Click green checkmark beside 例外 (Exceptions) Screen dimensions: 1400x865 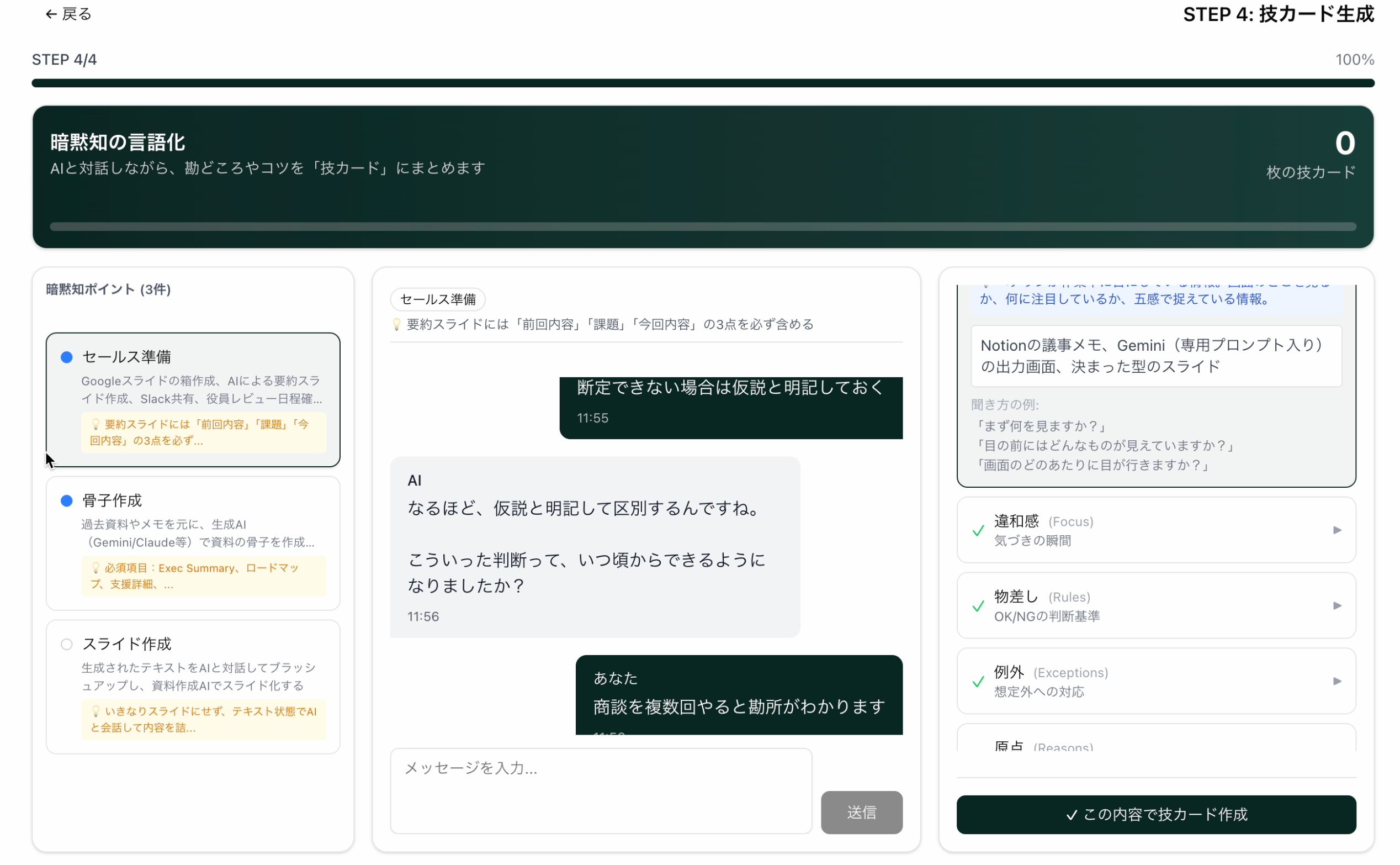tap(978, 682)
